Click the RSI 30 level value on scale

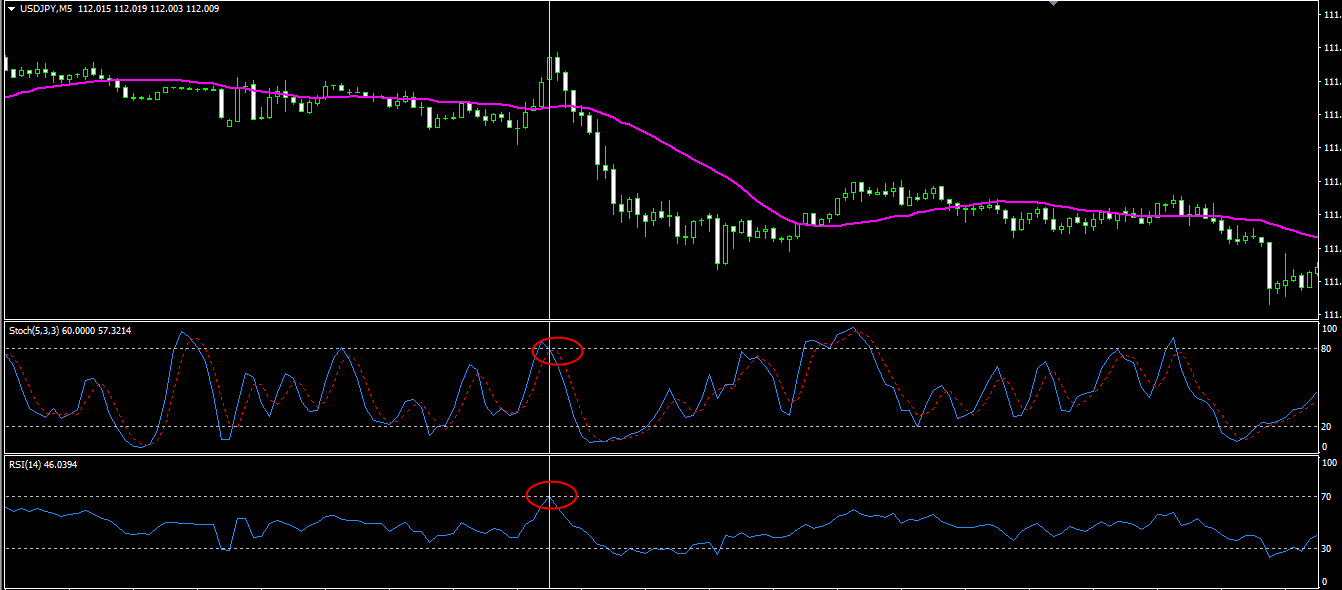[1329, 549]
